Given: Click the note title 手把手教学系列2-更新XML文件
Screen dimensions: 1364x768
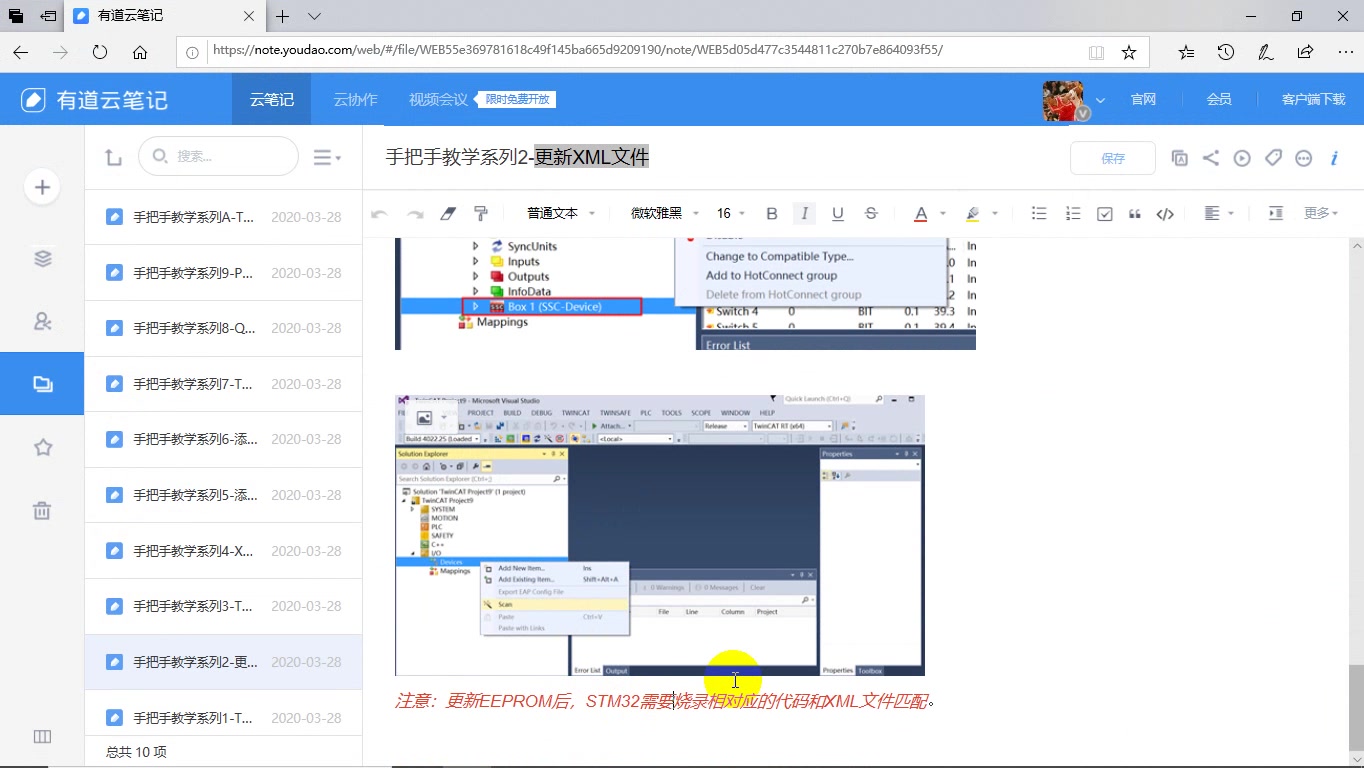Looking at the screenshot, I should click(518, 156).
